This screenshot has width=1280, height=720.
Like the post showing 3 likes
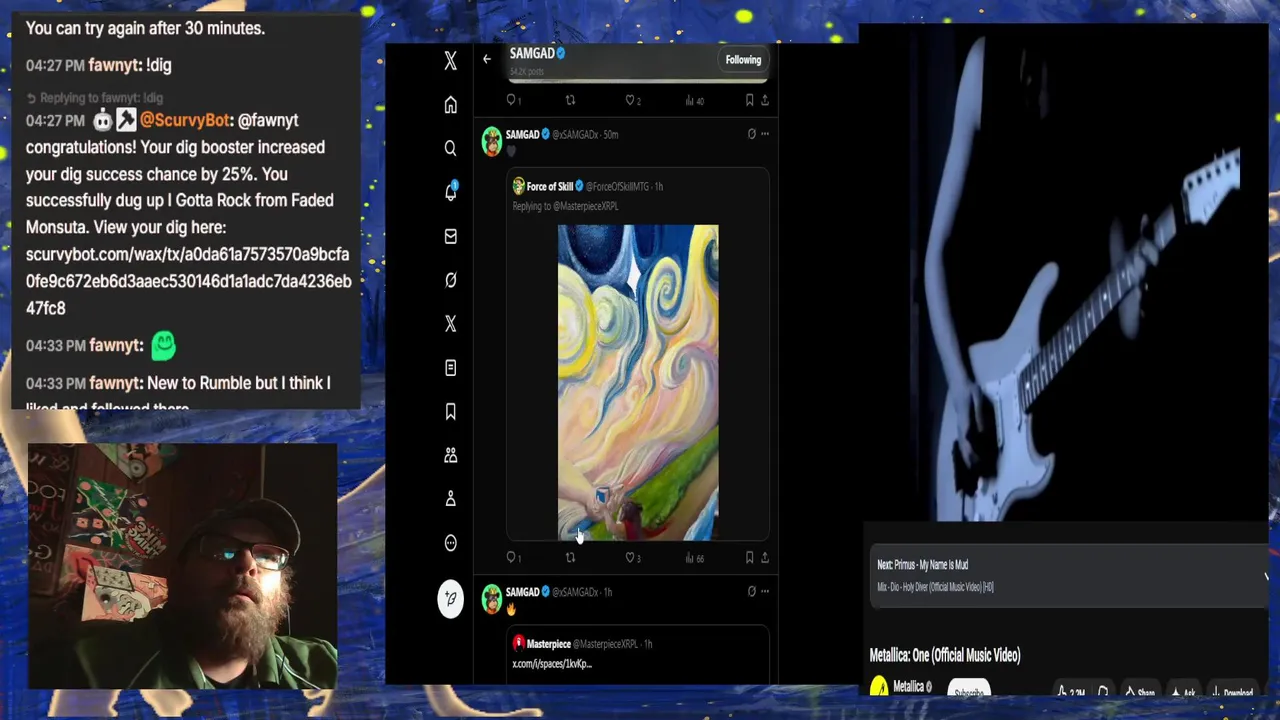(632, 558)
